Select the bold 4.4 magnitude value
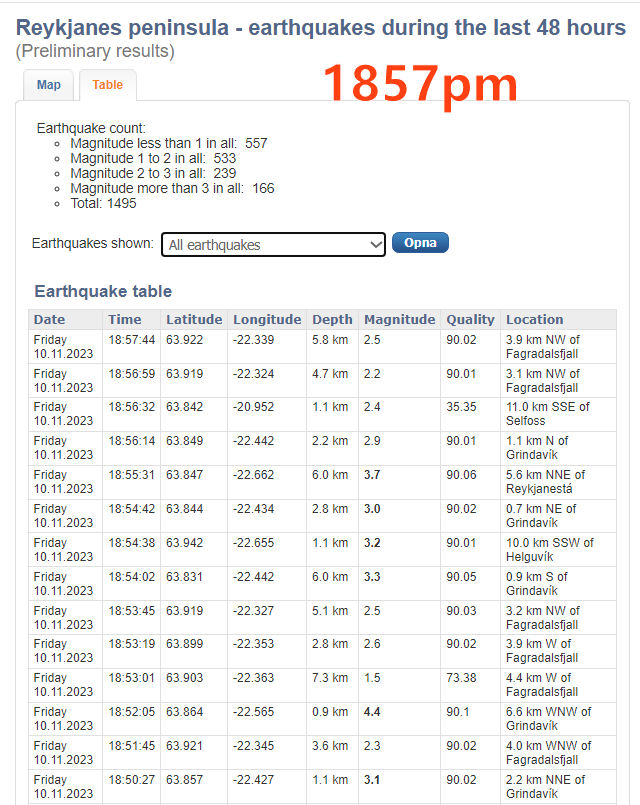640x805 pixels. (x=372, y=712)
